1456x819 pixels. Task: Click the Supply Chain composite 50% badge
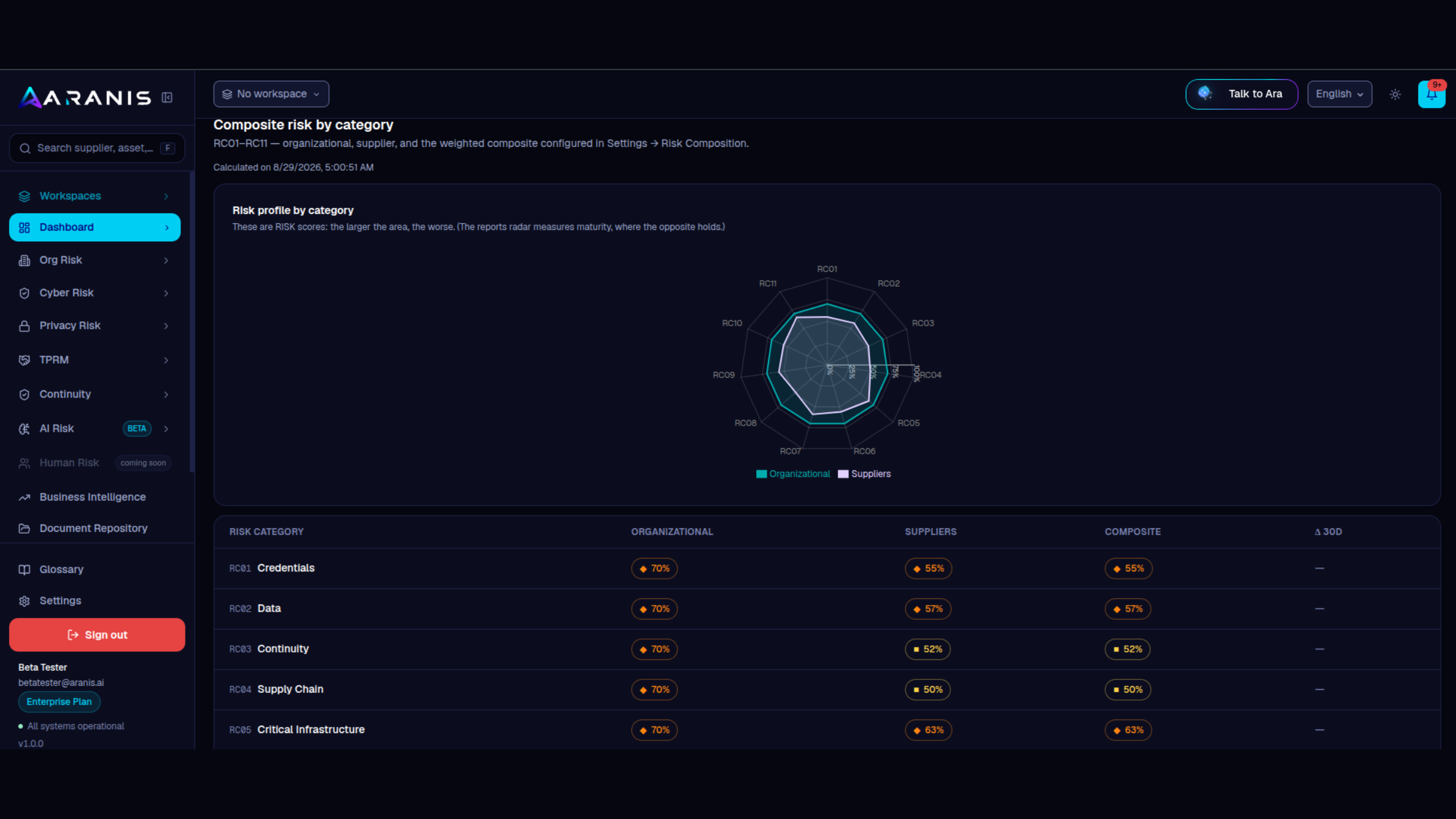(1127, 690)
